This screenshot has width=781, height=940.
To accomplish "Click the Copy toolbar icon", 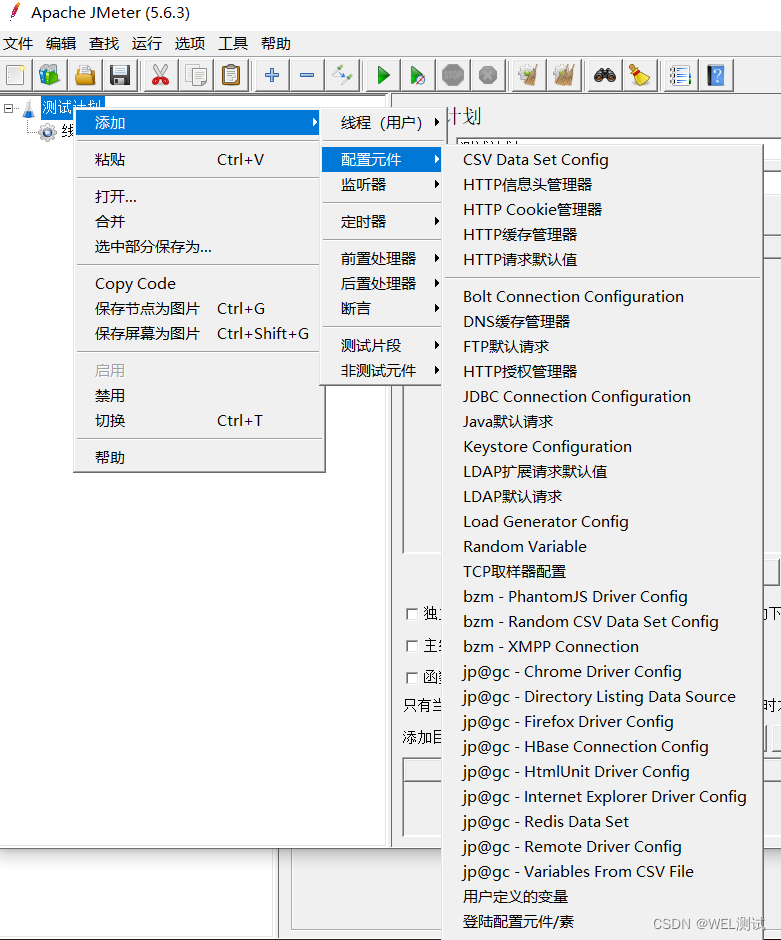I will click(x=195, y=75).
